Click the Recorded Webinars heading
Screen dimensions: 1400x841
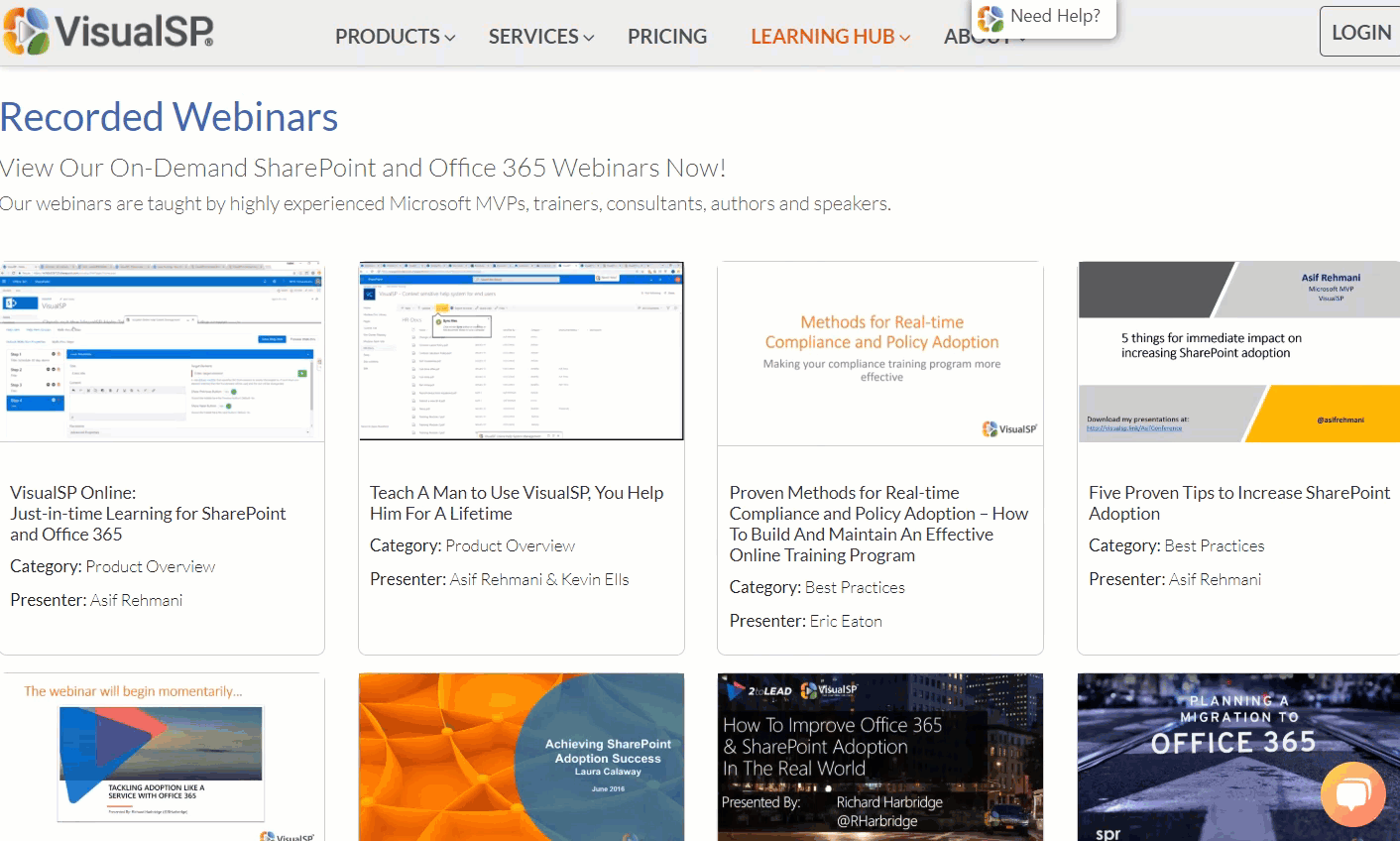click(170, 117)
